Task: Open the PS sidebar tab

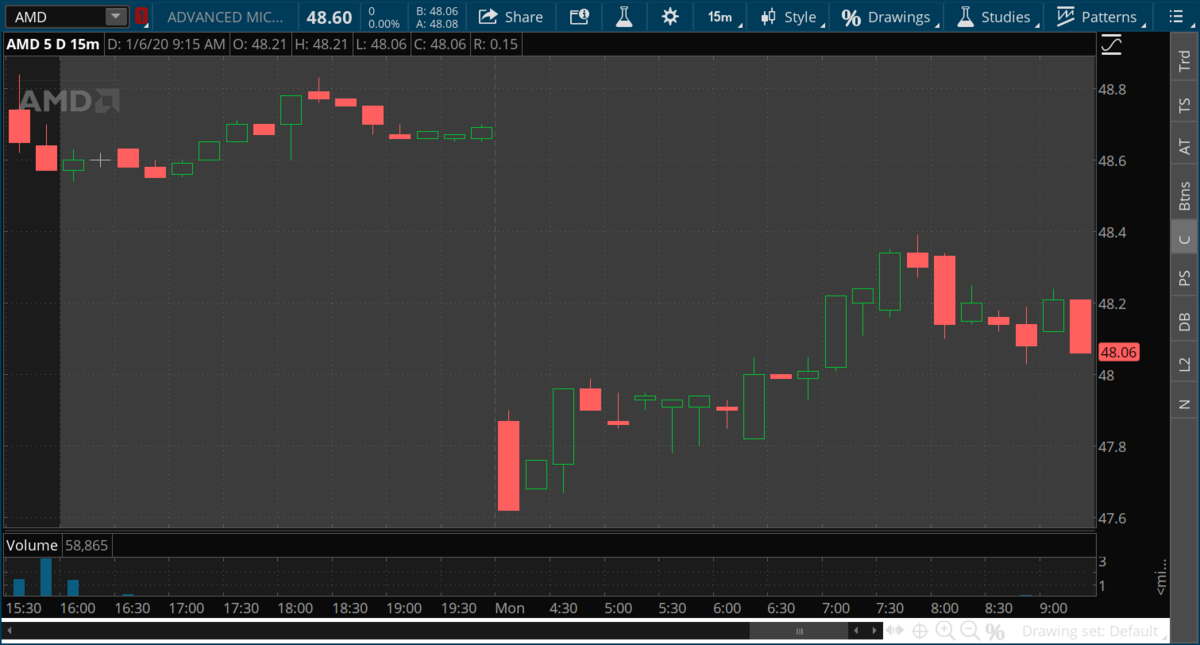Action: [1184, 278]
